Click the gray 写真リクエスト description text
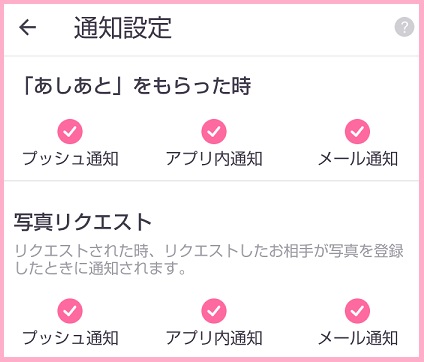 (x=209, y=259)
